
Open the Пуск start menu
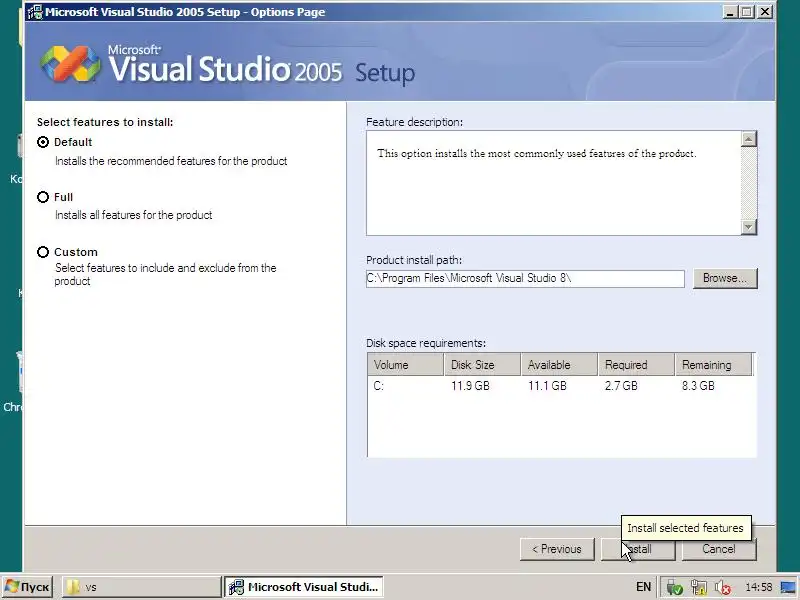27,587
